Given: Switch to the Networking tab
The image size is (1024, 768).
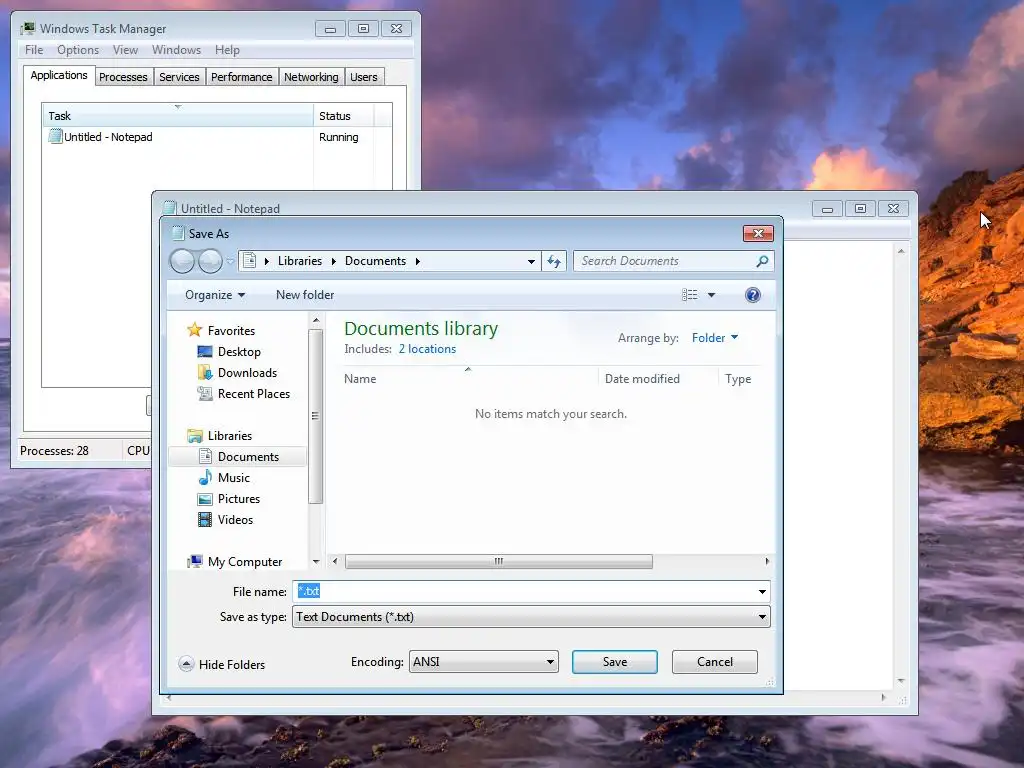Looking at the screenshot, I should pos(312,77).
